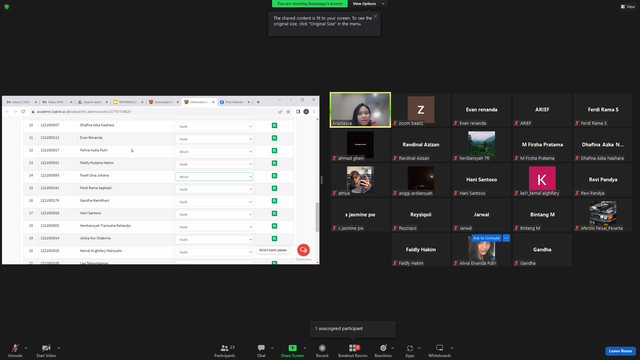Open attendance dropdown for Gandha Ramdhani
This screenshot has height=360, width=640.
(x=214, y=202)
